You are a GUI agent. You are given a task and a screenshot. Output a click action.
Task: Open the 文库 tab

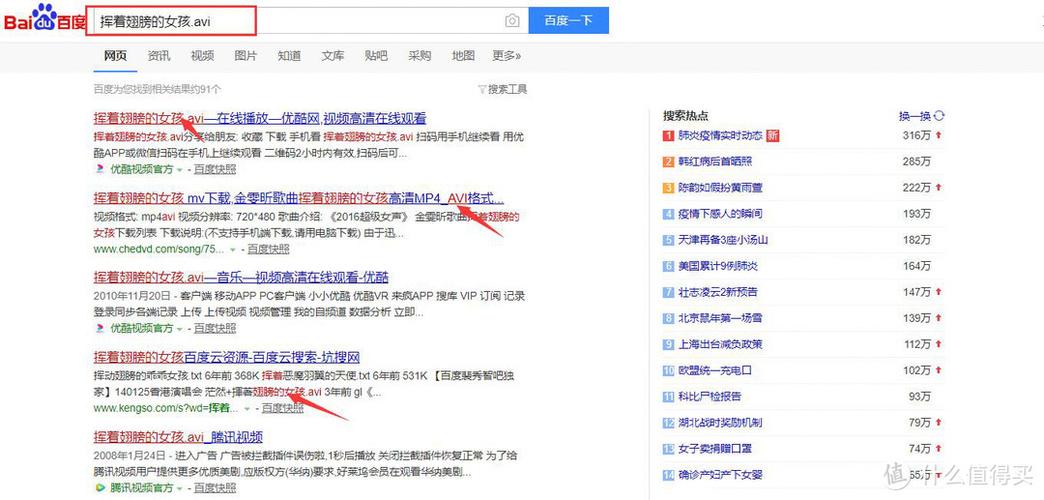coord(333,56)
